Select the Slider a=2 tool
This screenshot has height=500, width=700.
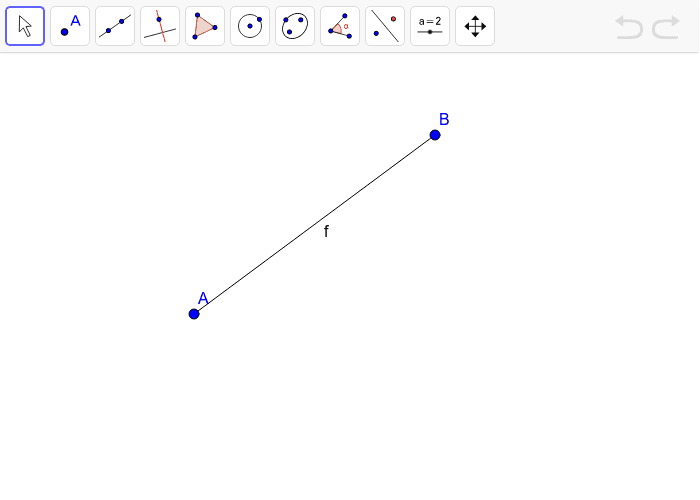(430, 26)
